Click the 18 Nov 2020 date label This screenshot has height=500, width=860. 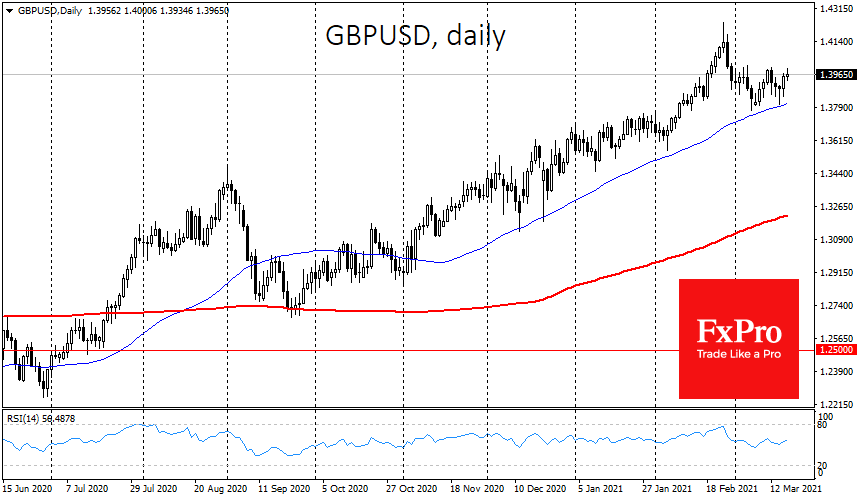tap(476, 488)
